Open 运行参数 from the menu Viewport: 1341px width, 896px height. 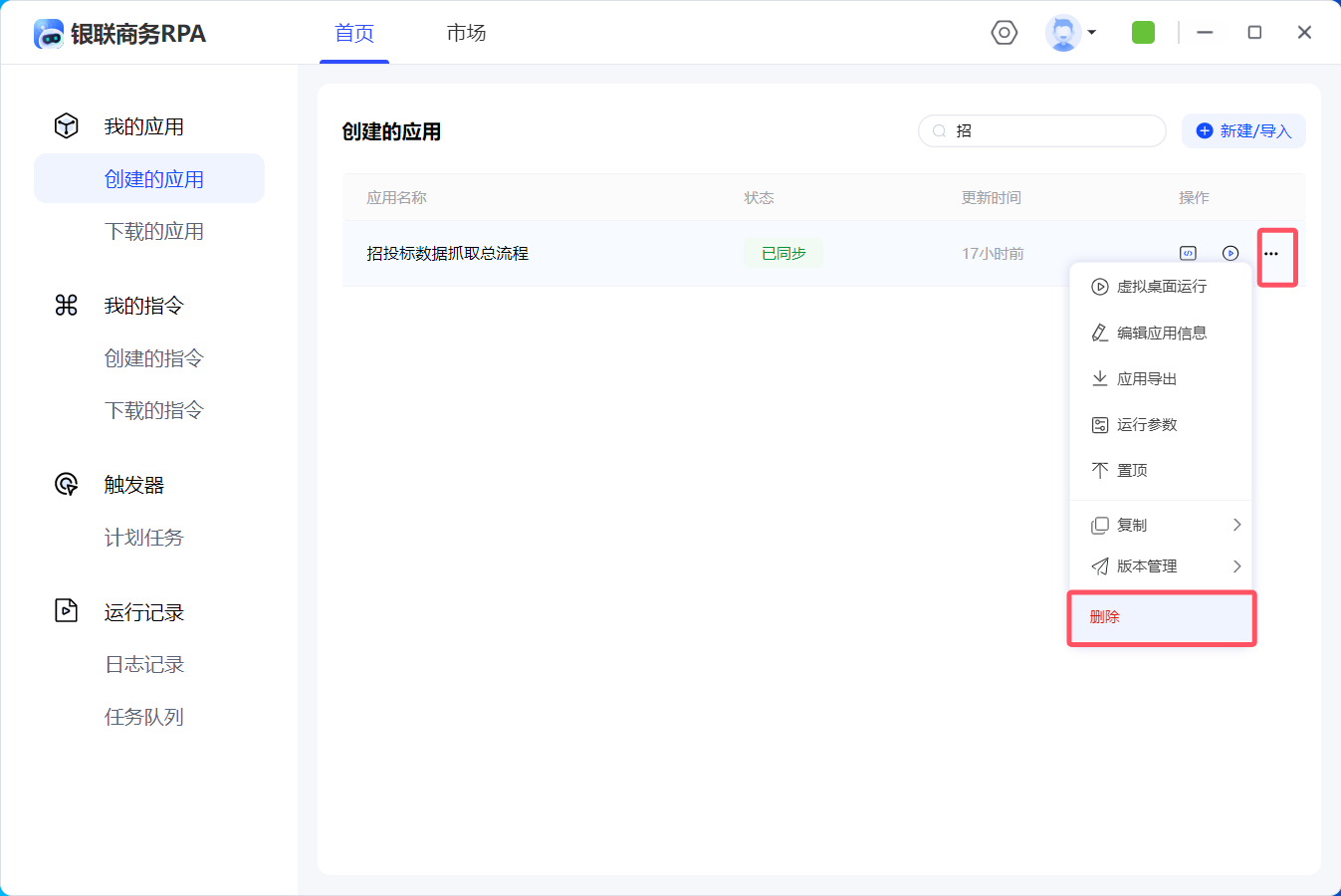[x=1146, y=424]
